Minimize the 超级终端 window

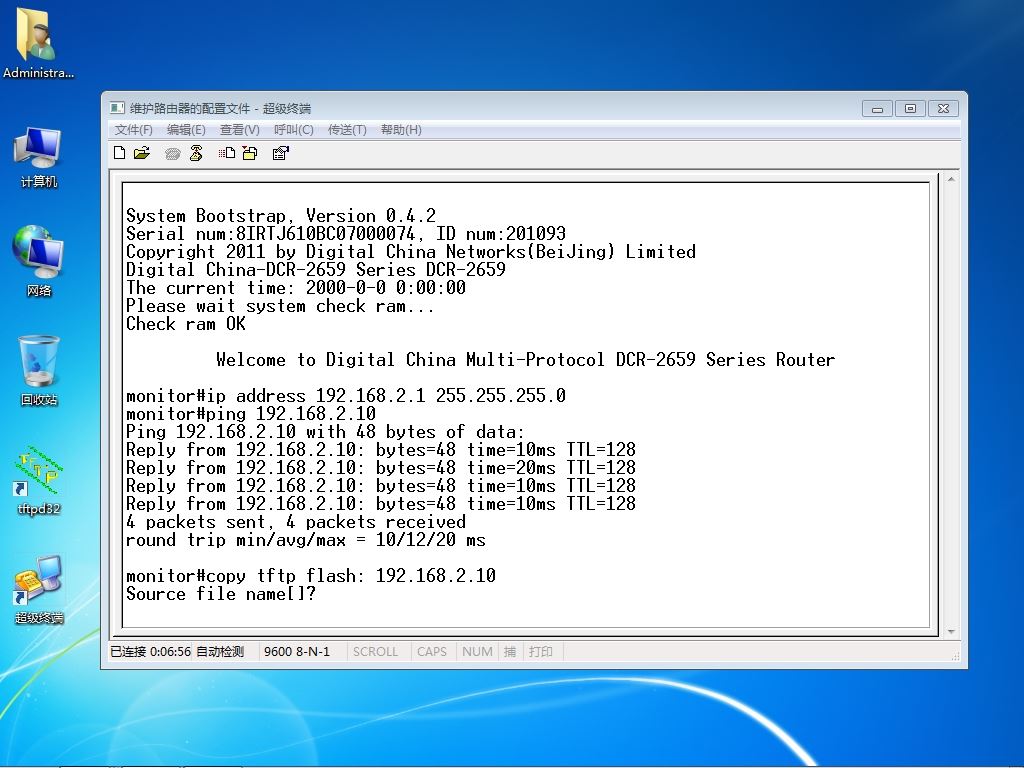[x=877, y=108]
